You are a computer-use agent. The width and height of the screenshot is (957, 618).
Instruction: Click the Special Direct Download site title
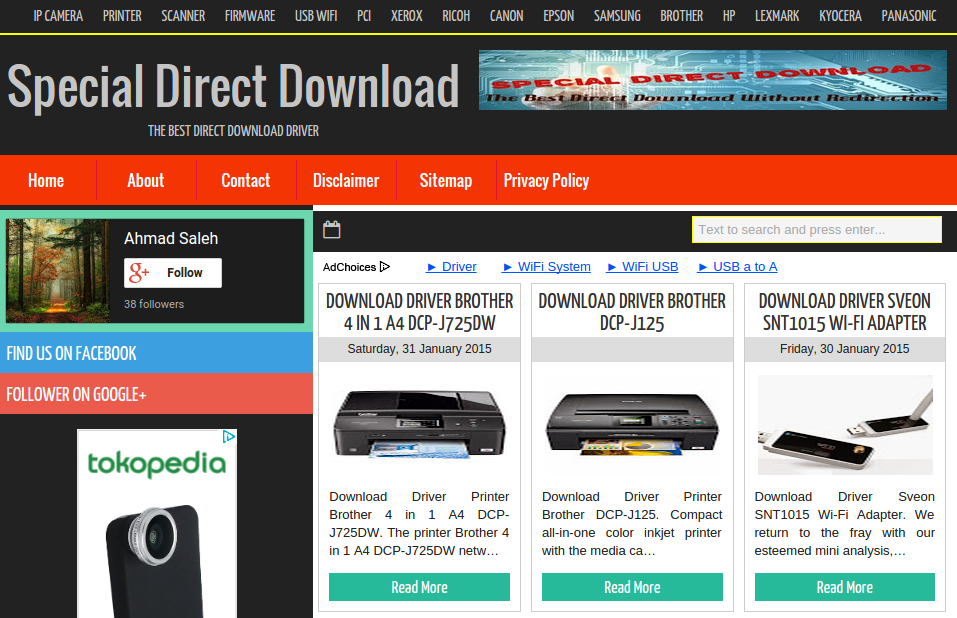pos(233,87)
